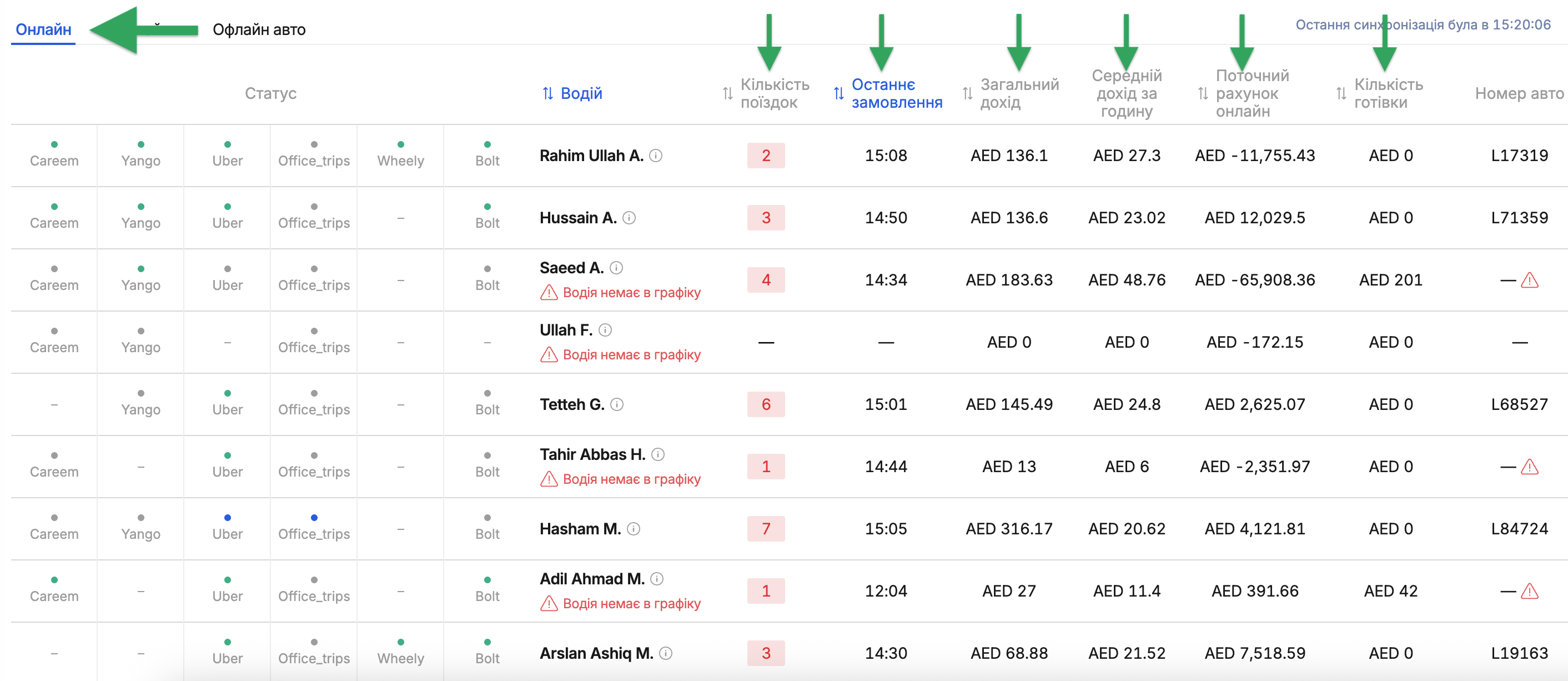Open driver Hasham M.
This screenshot has width=1568, height=681.
click(580, 529)
